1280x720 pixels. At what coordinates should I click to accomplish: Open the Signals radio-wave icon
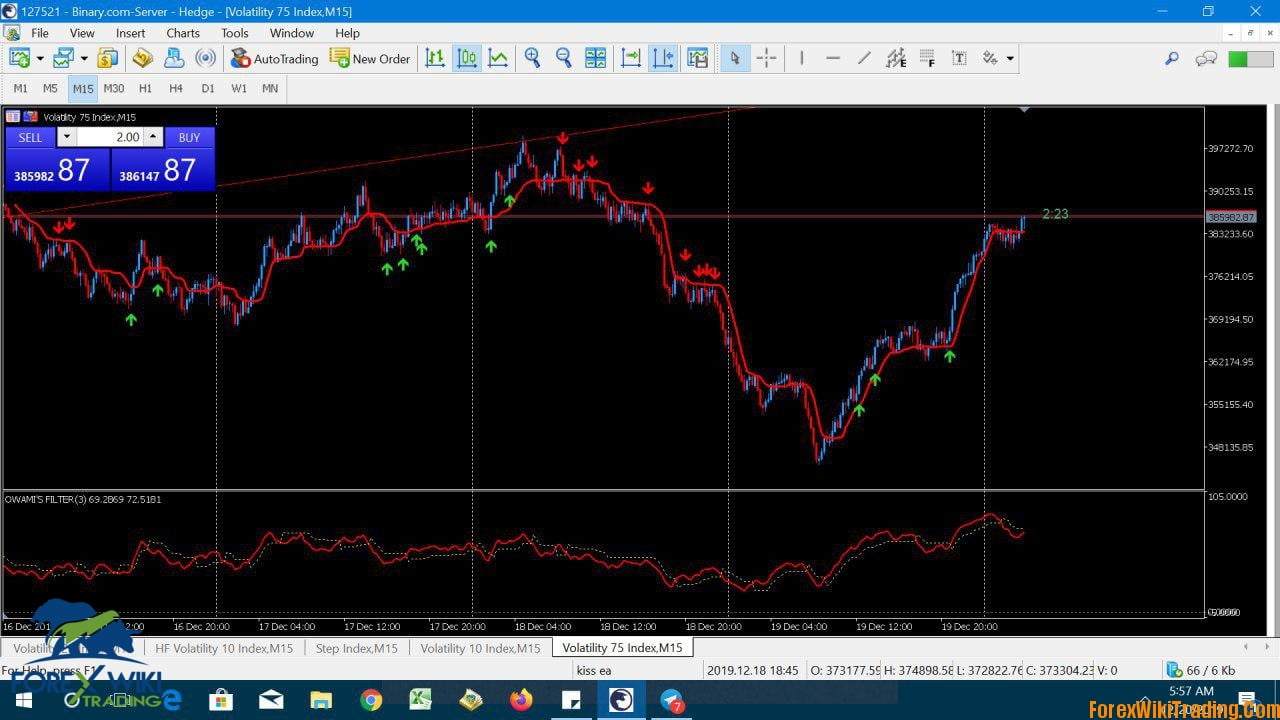click(206, 58)
